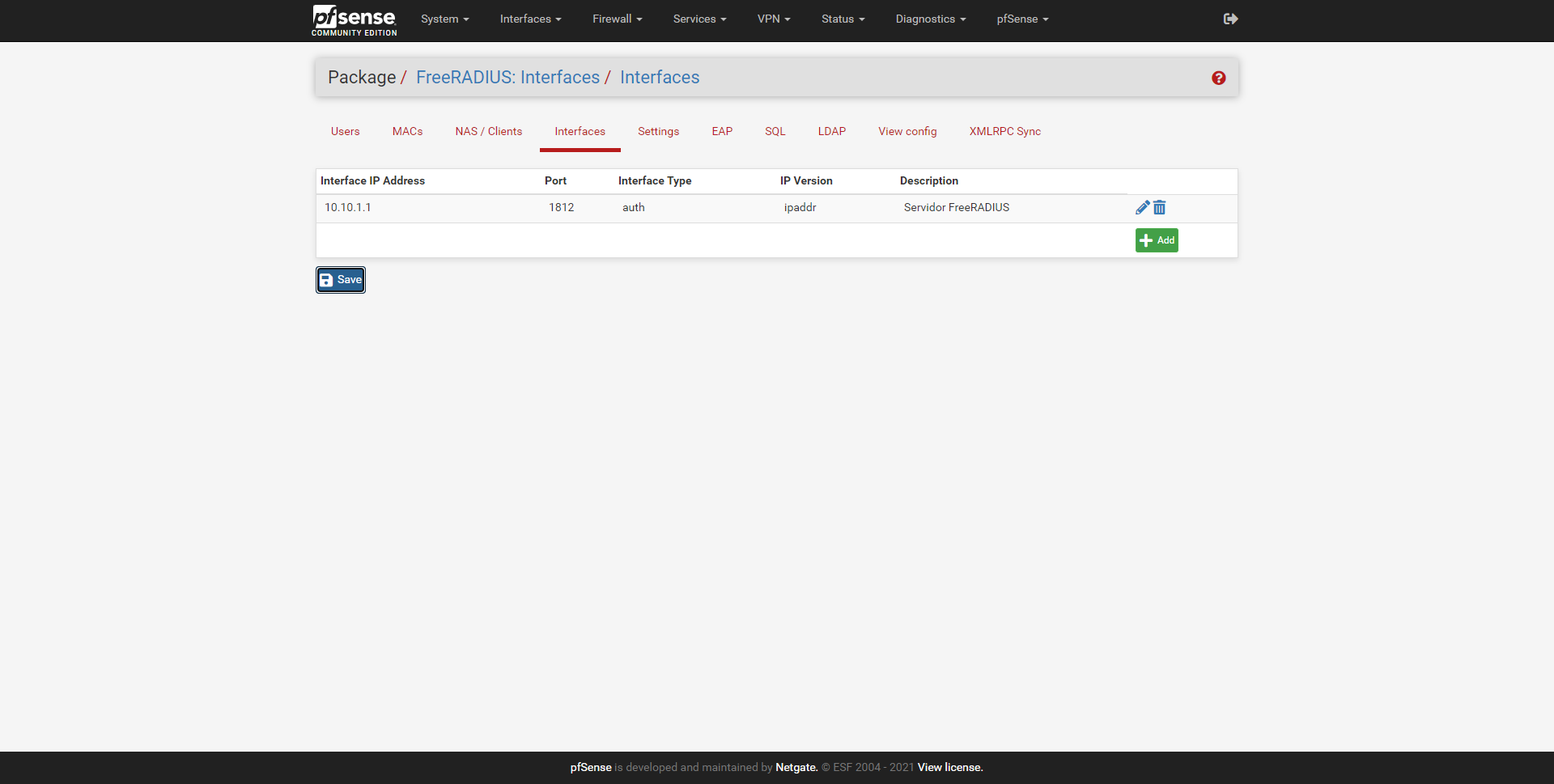Image resolution: width=1554 pixels, height=784 pixels.
Task: Expand the System menu
Action: pyautogui.click(x=444, y=19)
